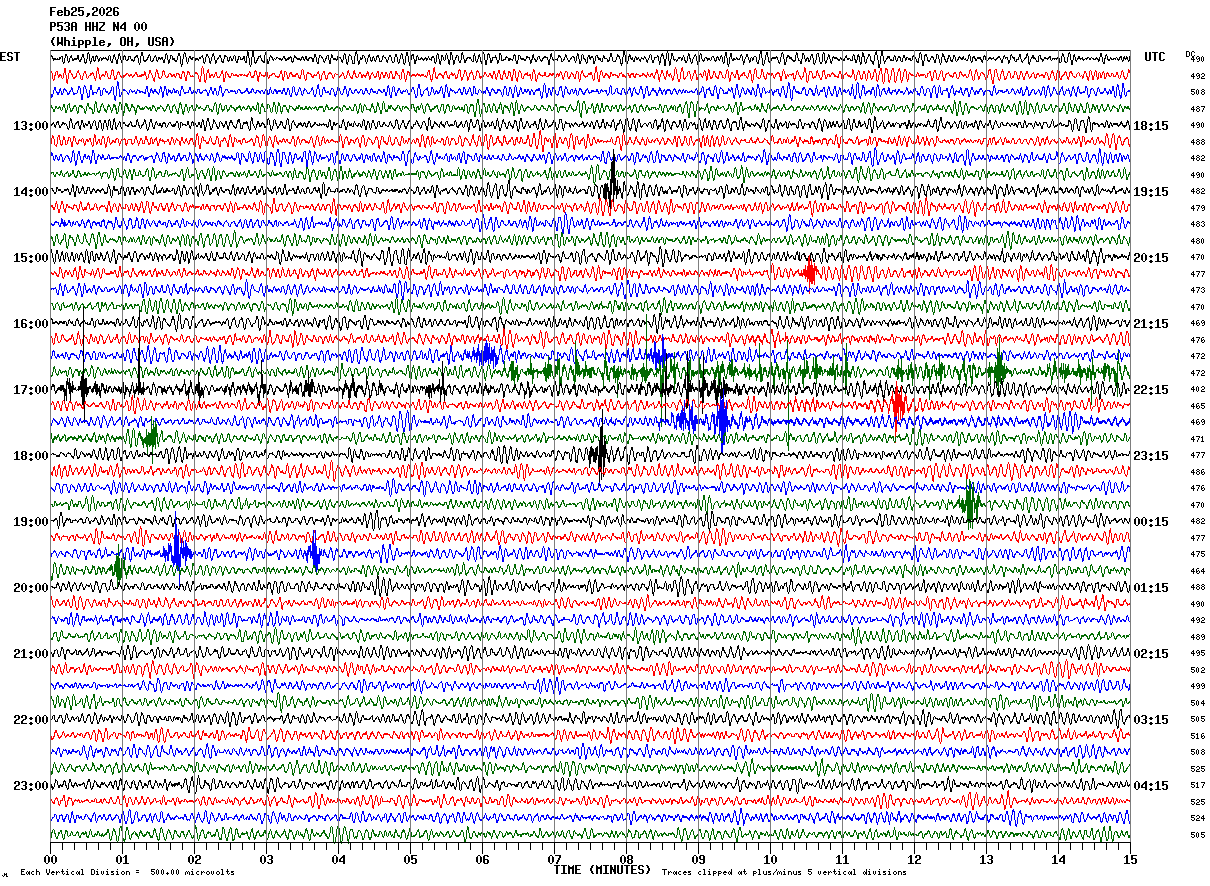This screenshot has width=1210, height=886.
Task: Click the black spike on the 18:00 trace
Action: 600,452
